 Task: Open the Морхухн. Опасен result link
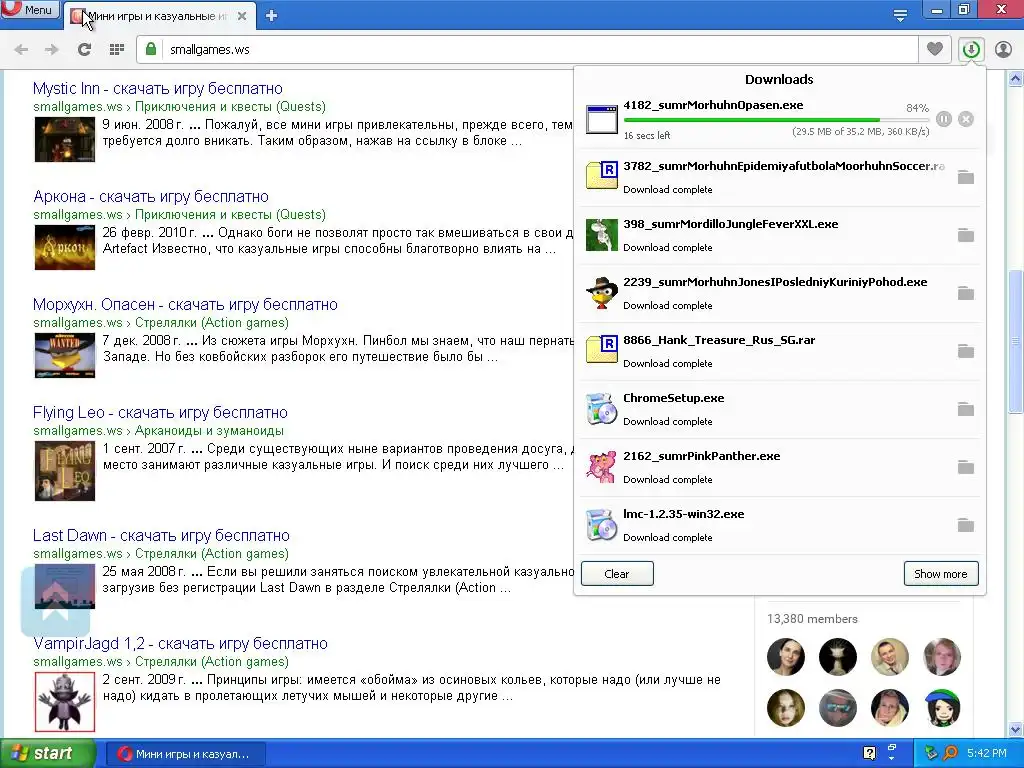(185, 304)
